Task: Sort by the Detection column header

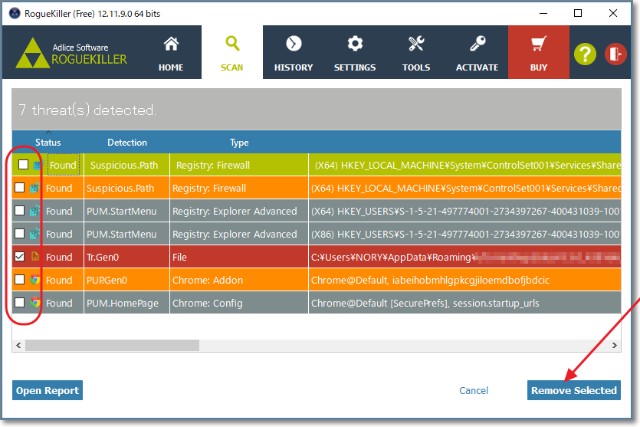Action: point(126,142)
